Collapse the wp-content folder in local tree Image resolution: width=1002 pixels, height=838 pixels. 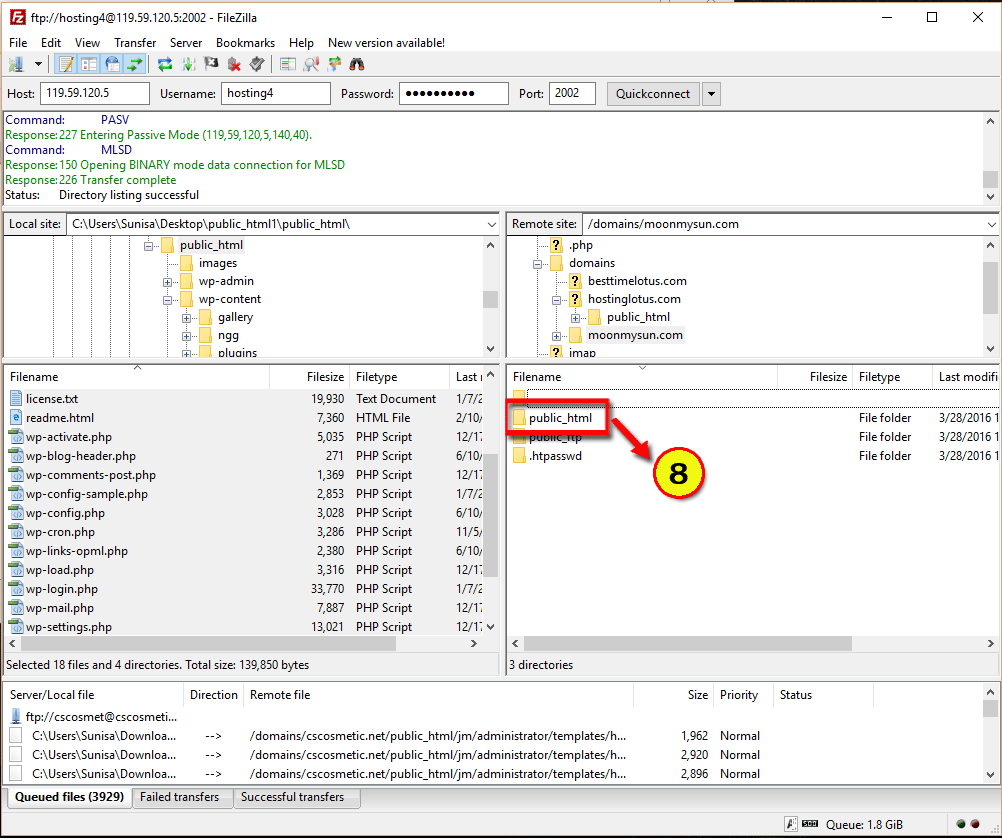click(167, 300)
